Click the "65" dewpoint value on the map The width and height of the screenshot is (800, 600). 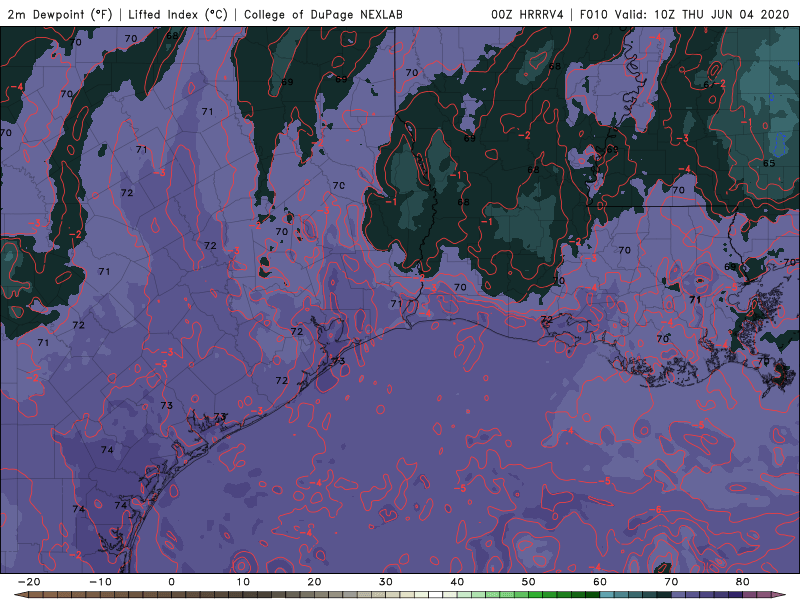tap(769, 163)
